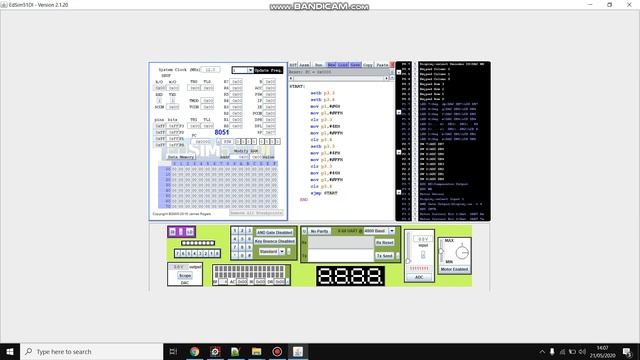Click the Rx Reset button
640x360 pixels.
[385, 242]
